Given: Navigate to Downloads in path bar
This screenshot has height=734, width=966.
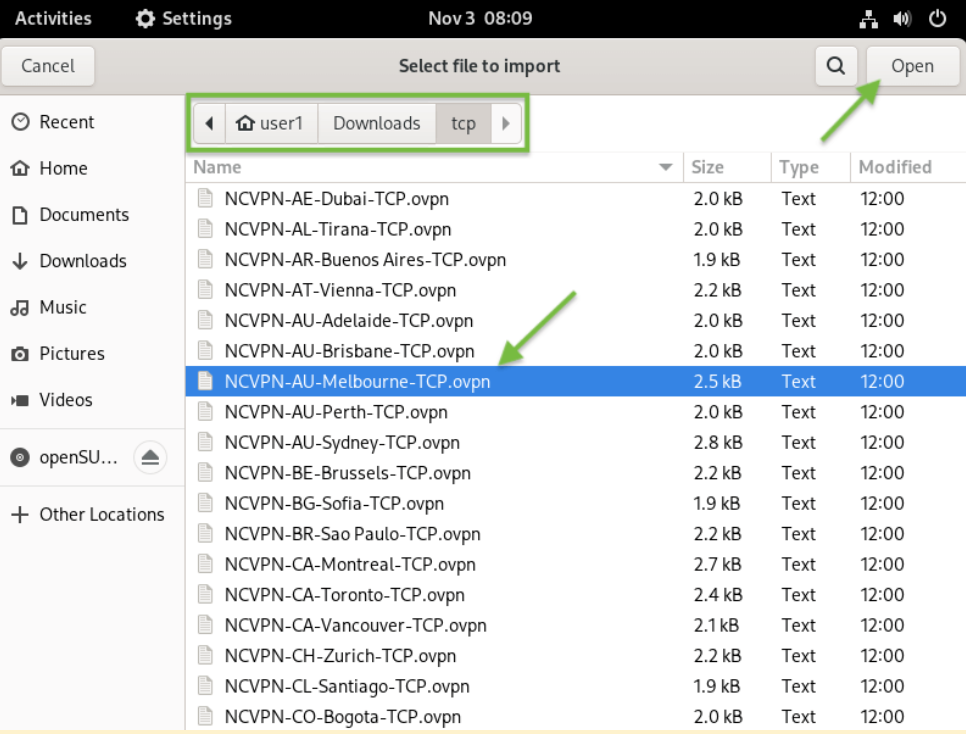Looking at the screenshot, I should coord(376,123).
